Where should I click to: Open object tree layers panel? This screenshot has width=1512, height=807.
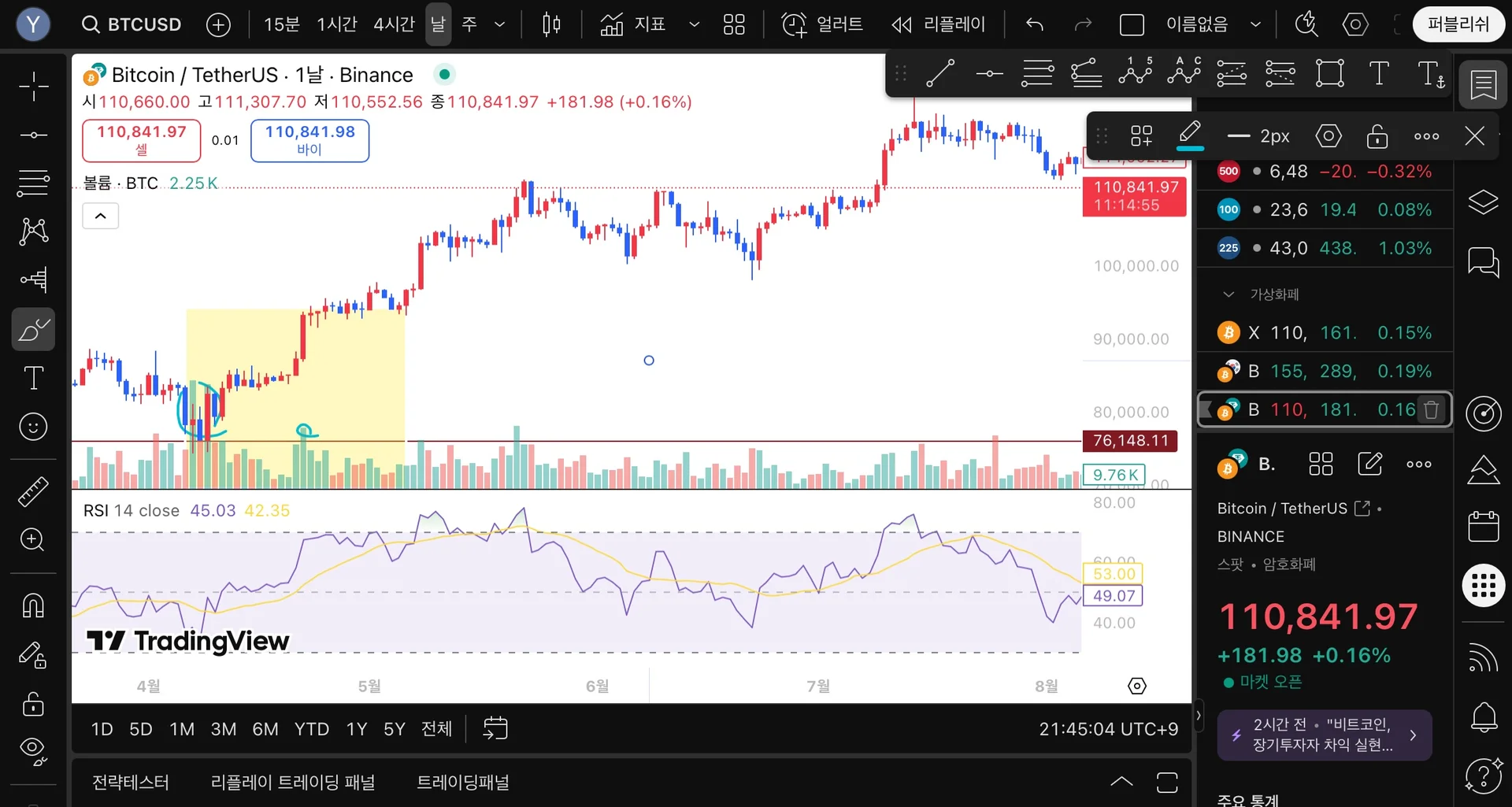point(1483,202)
